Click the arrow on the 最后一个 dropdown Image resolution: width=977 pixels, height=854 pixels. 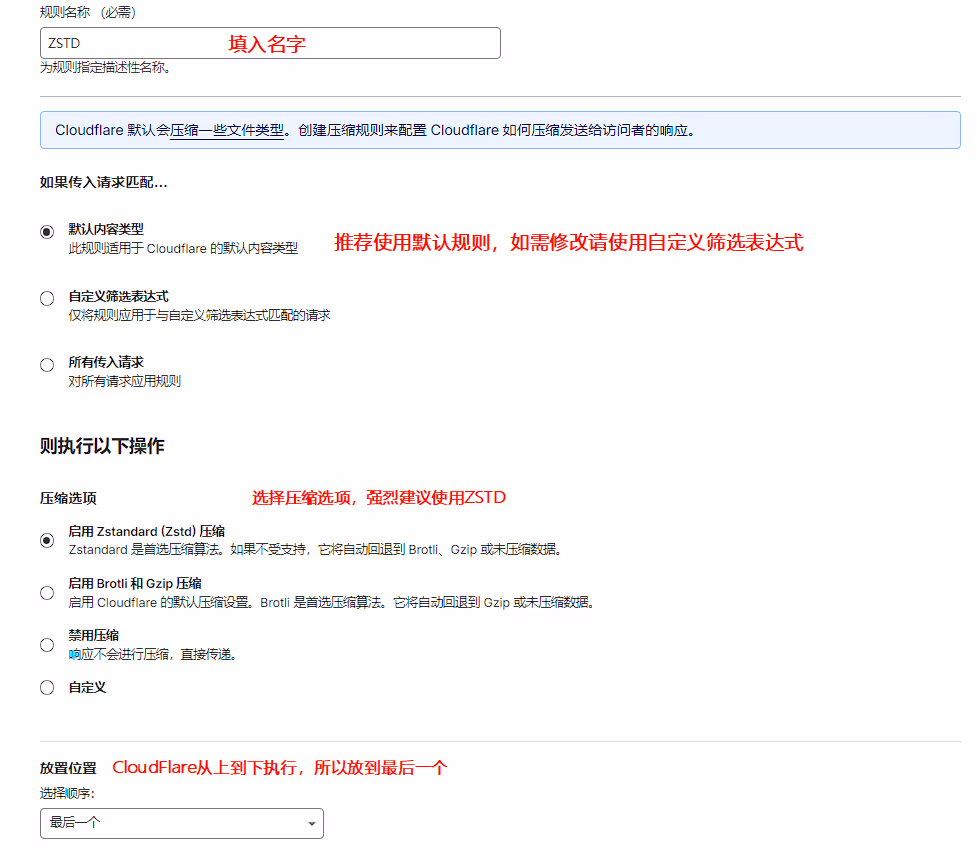[312, 824]
